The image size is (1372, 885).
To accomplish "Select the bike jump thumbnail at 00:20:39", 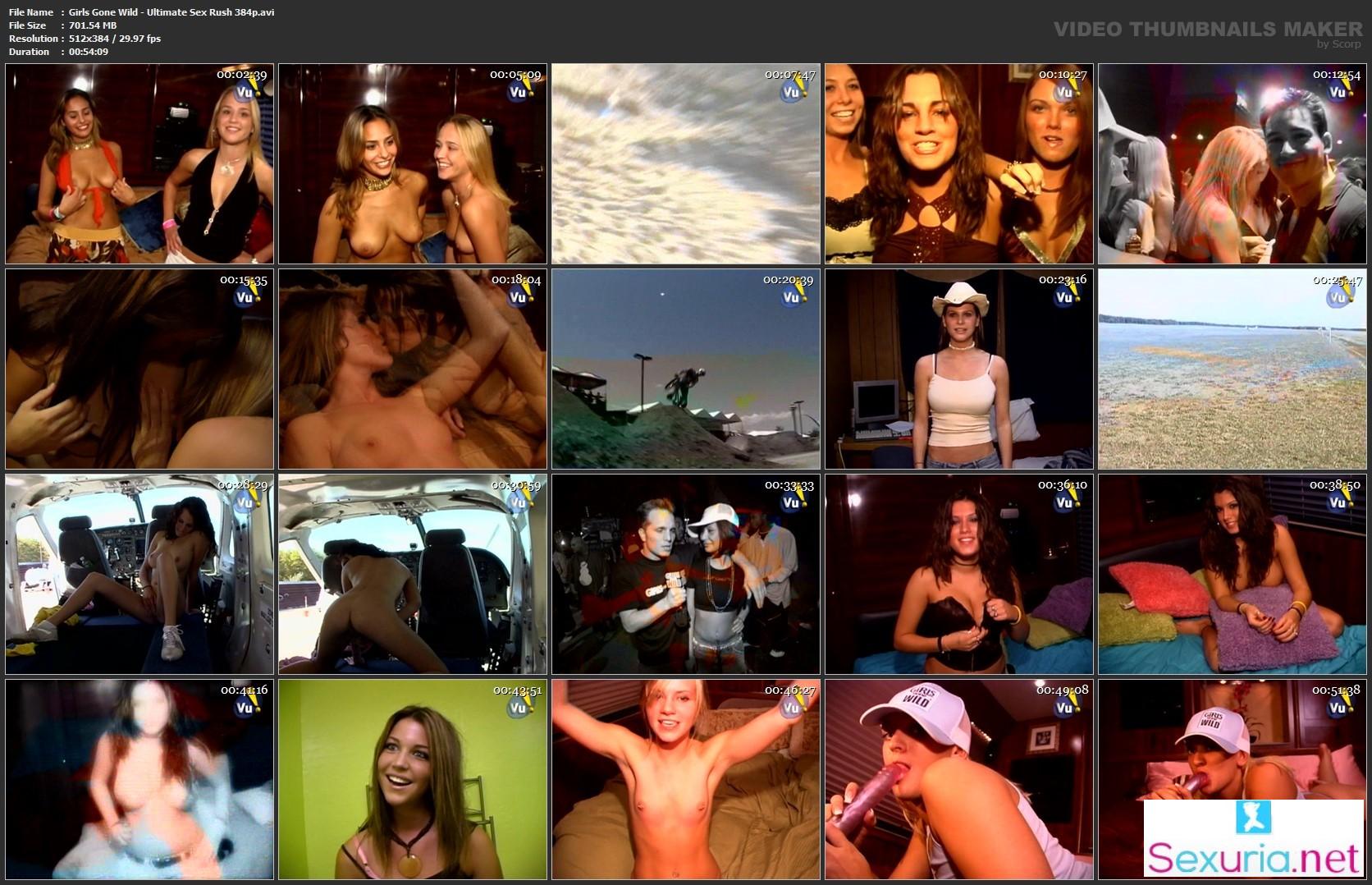I will click(x=685, y=369).
